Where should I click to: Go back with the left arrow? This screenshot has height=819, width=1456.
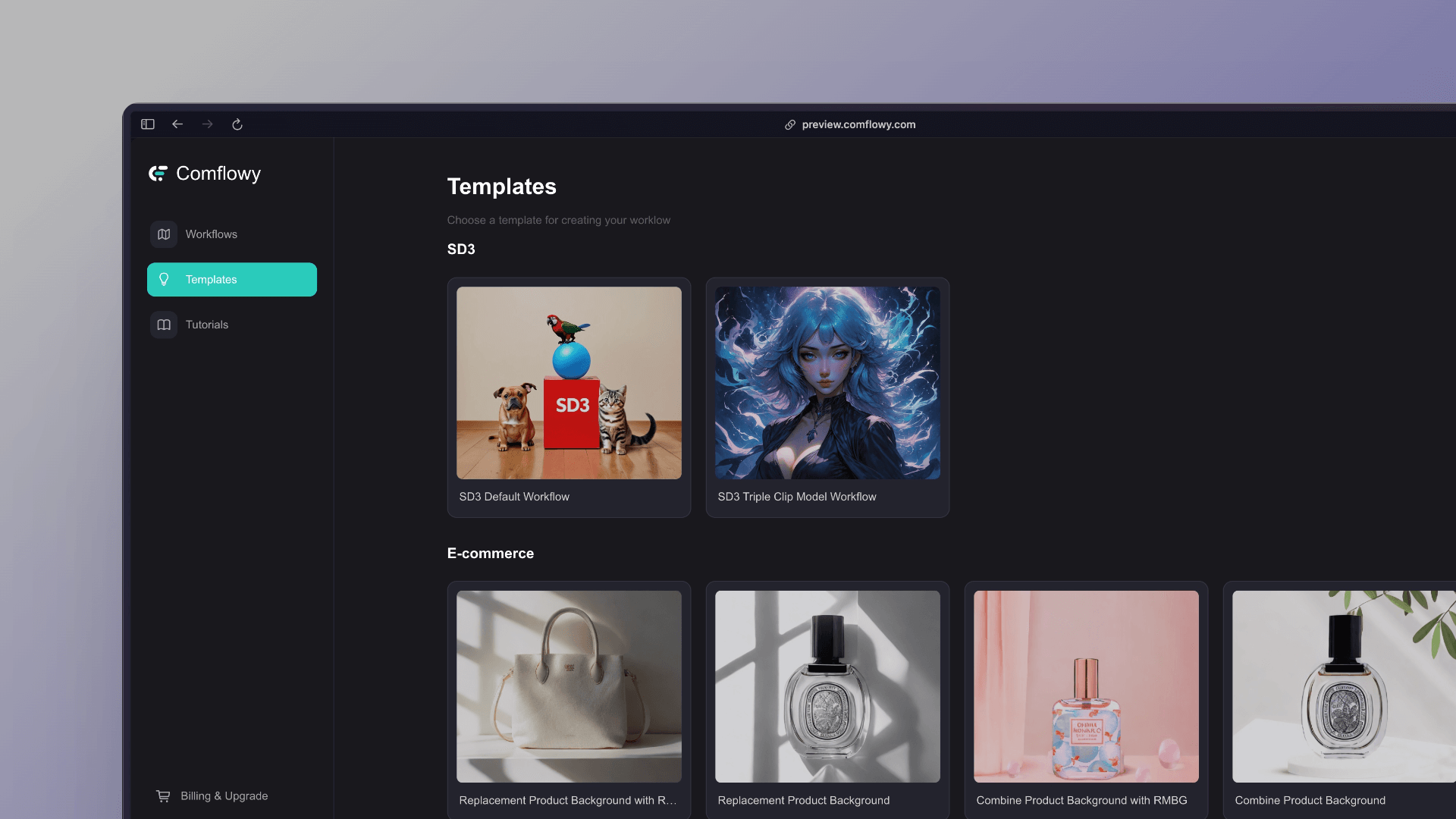pos(177,124)
